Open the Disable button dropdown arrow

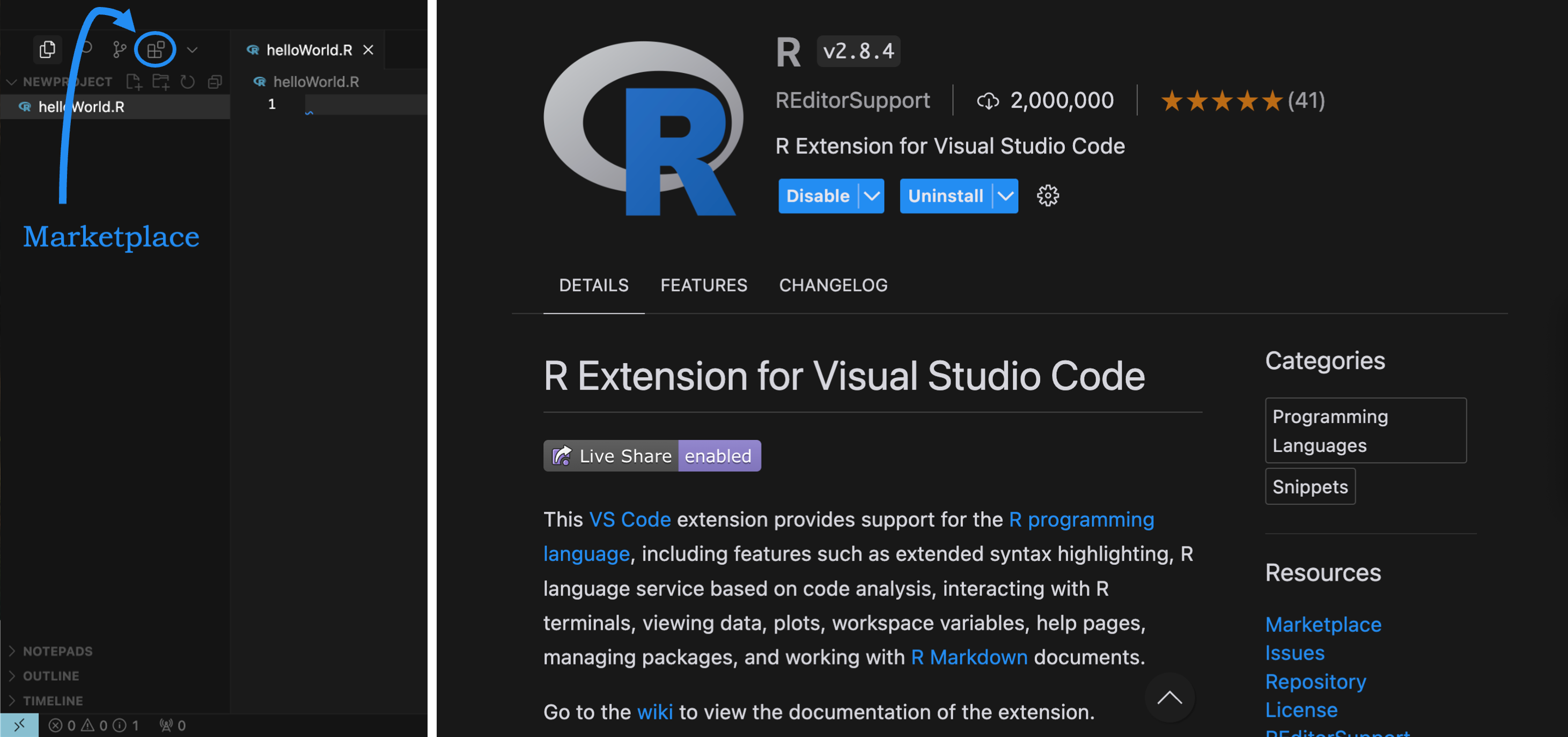[872, 195]
